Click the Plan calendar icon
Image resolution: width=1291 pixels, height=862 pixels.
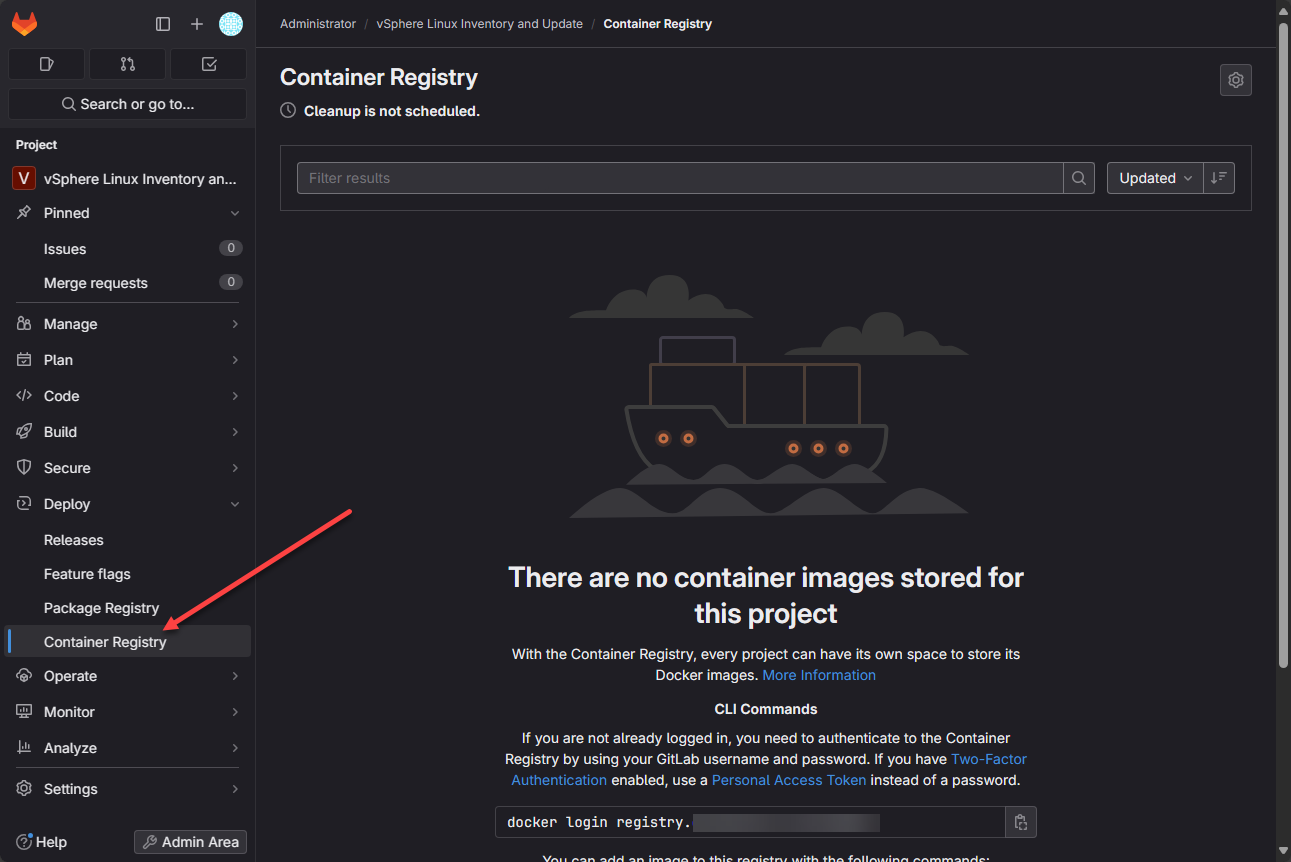point(24,360)
